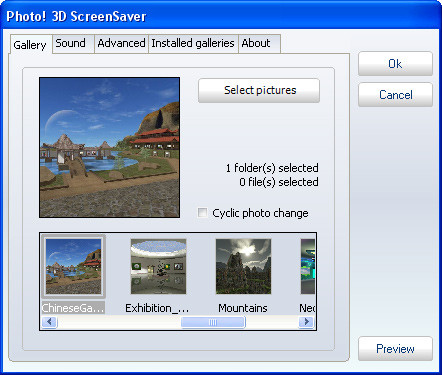The height and width of the screenshot is (375, 442).
Task: Enable the Cyclic photo change checkbox
Action: (202, 213)
